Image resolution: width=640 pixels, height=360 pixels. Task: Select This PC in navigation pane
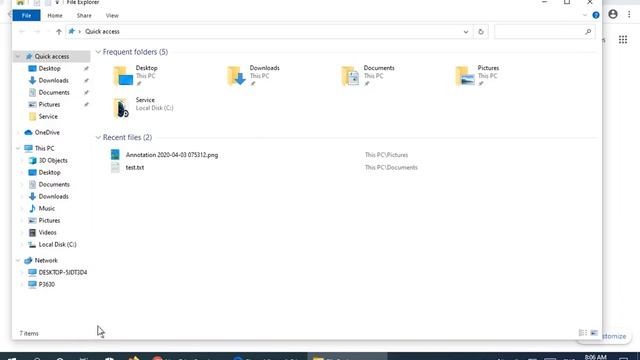click(44, 149)
